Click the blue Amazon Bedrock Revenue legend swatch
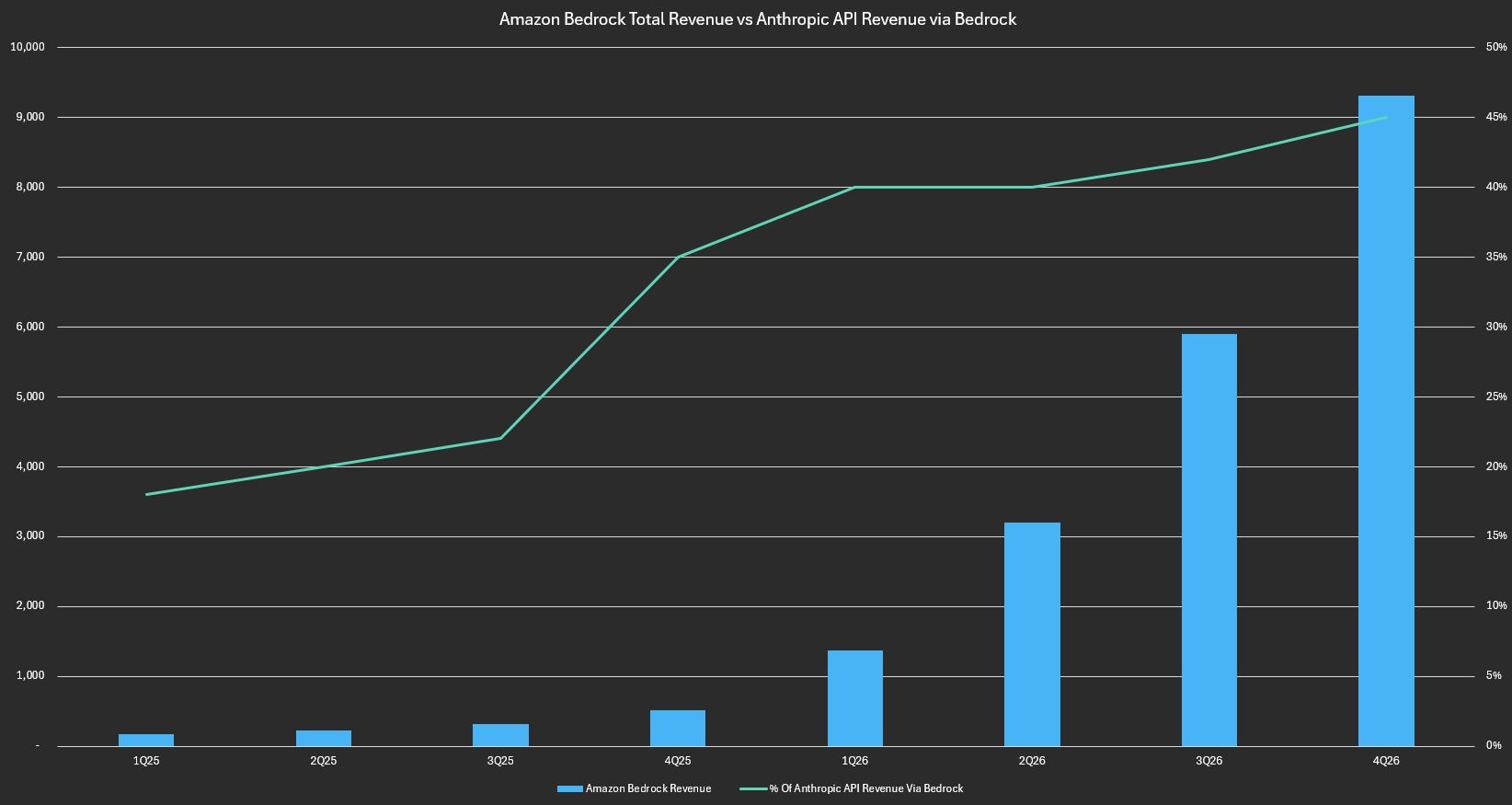 (x=569, y=788)
